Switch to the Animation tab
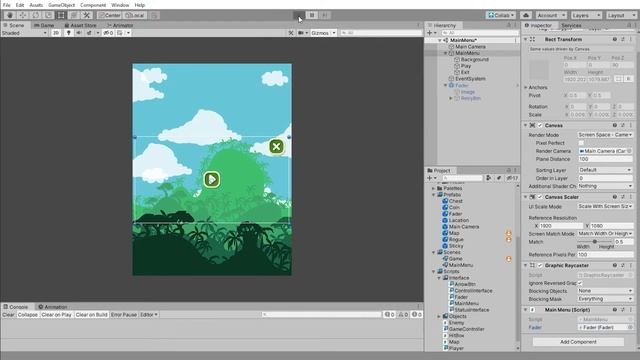Screen dimensions: 640x360 (x=53, y=307)
